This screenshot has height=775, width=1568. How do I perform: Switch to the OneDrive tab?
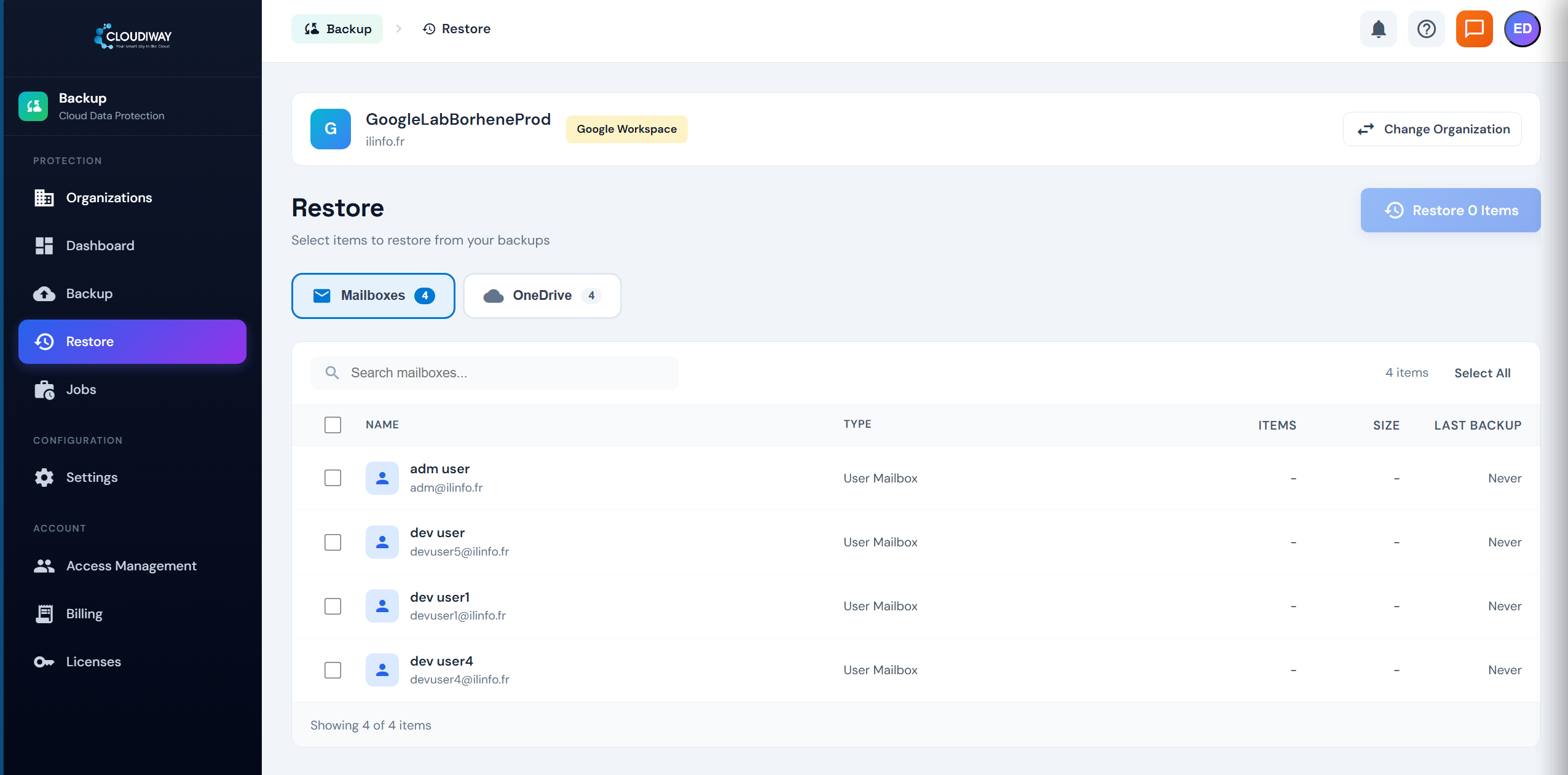[x=542, y=296]
